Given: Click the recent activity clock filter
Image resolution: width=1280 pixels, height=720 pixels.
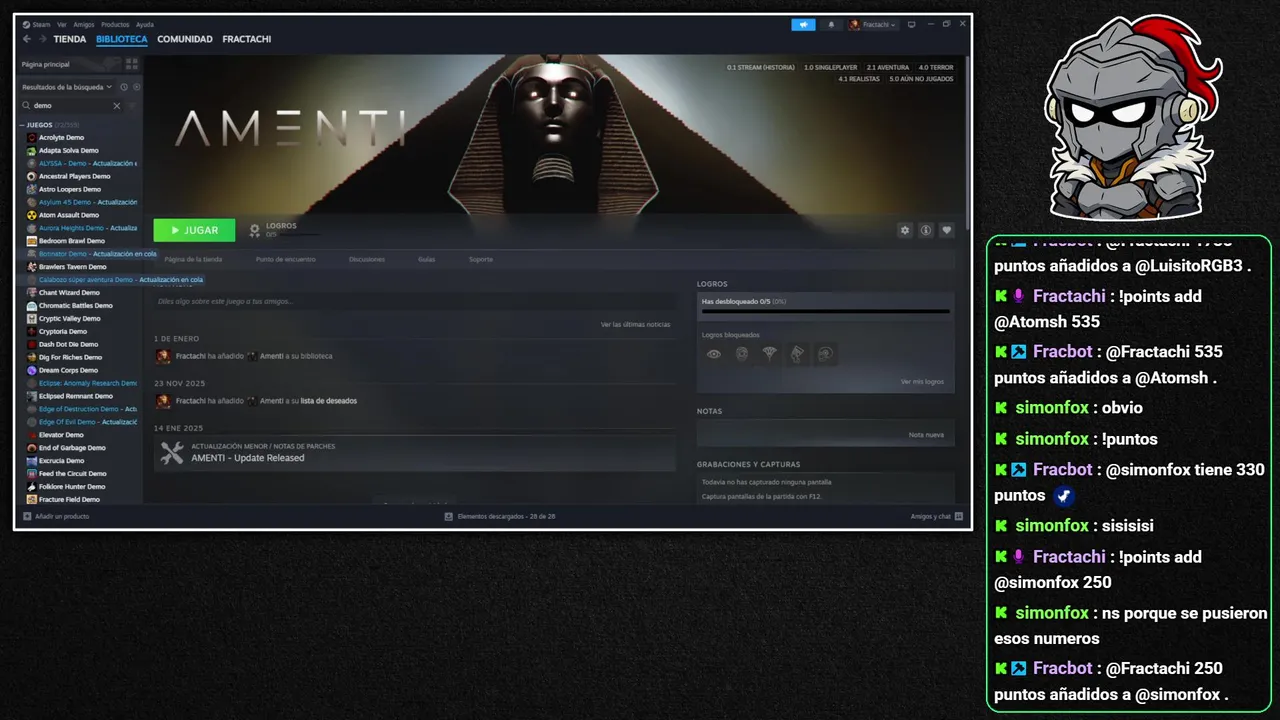Looking at the screenshot, I should point(124,87).
